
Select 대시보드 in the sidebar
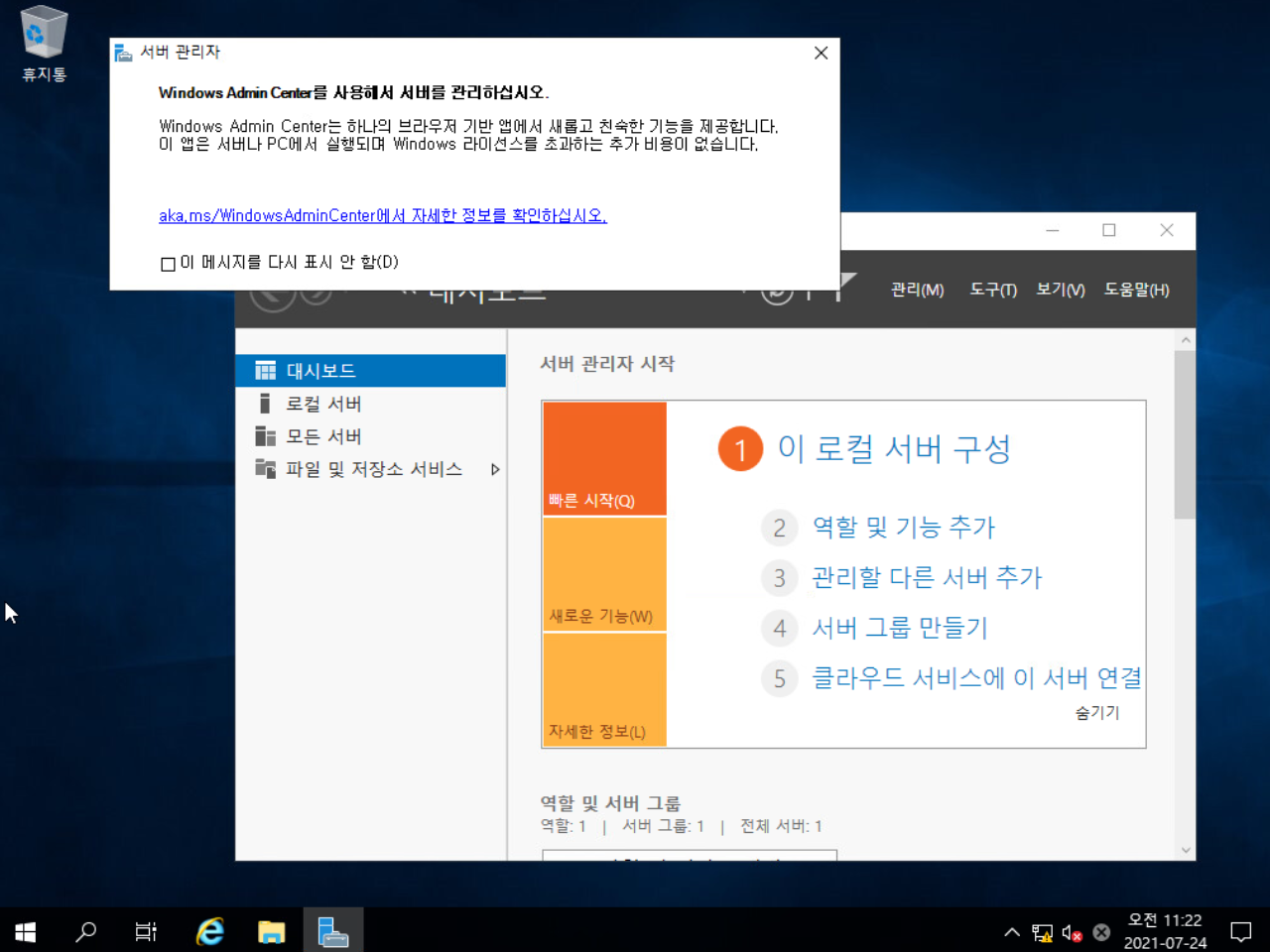[370, 371]
